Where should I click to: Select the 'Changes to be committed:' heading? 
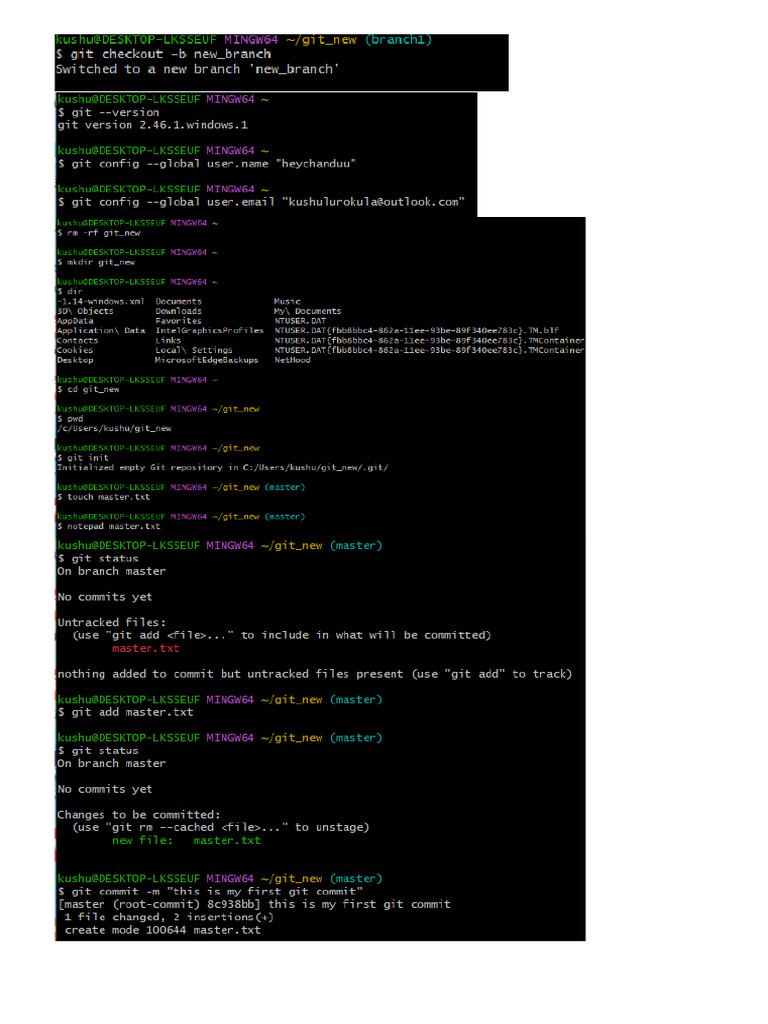pos(139,815)
